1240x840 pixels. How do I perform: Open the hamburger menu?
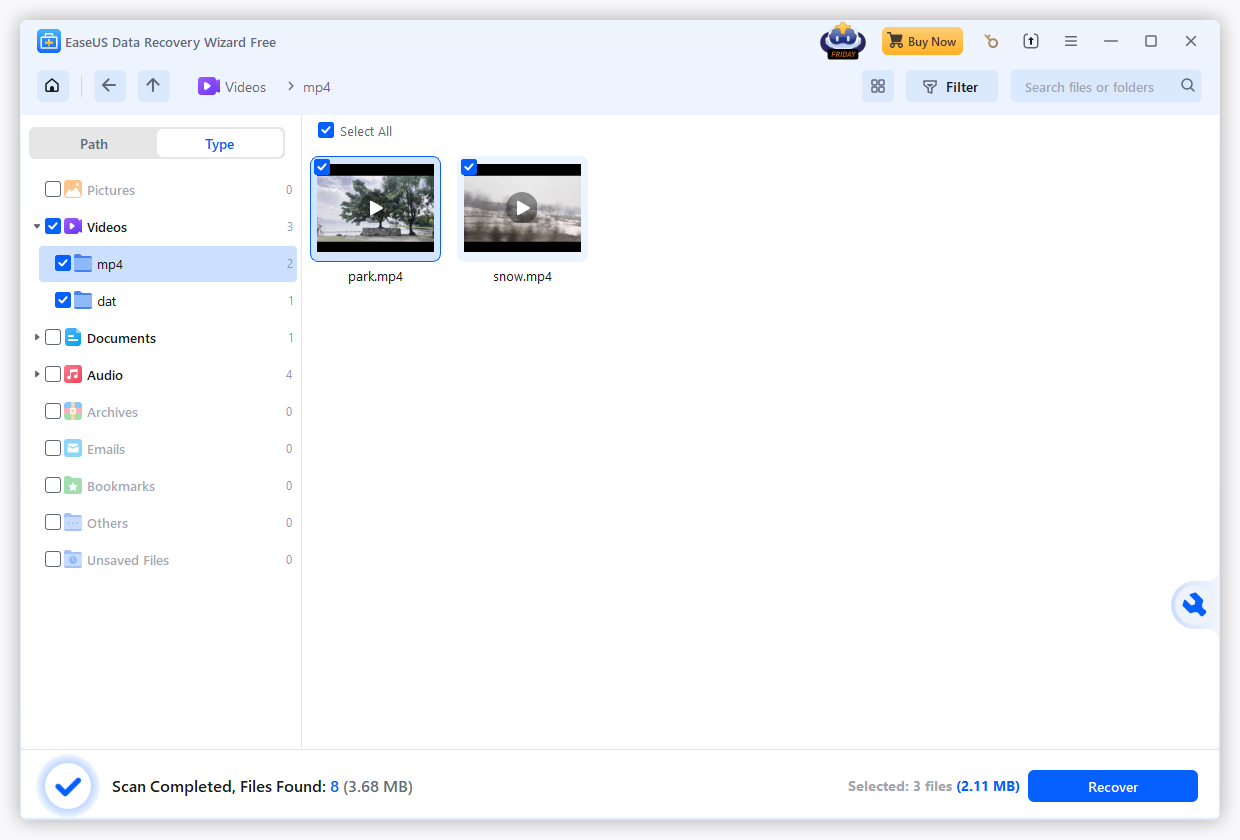point(1071,41)
